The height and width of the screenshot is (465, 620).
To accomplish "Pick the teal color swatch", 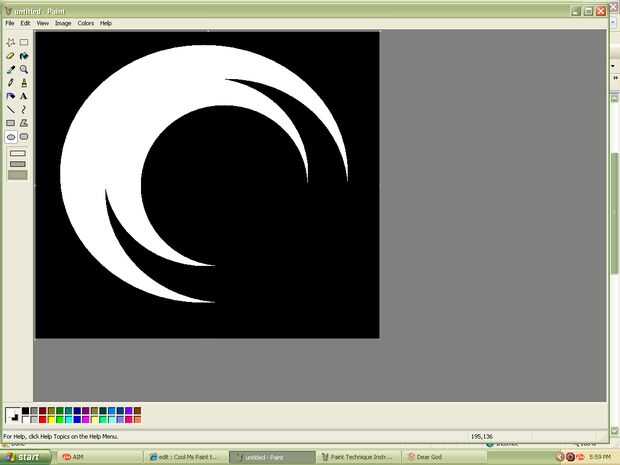I will [68, 411].
